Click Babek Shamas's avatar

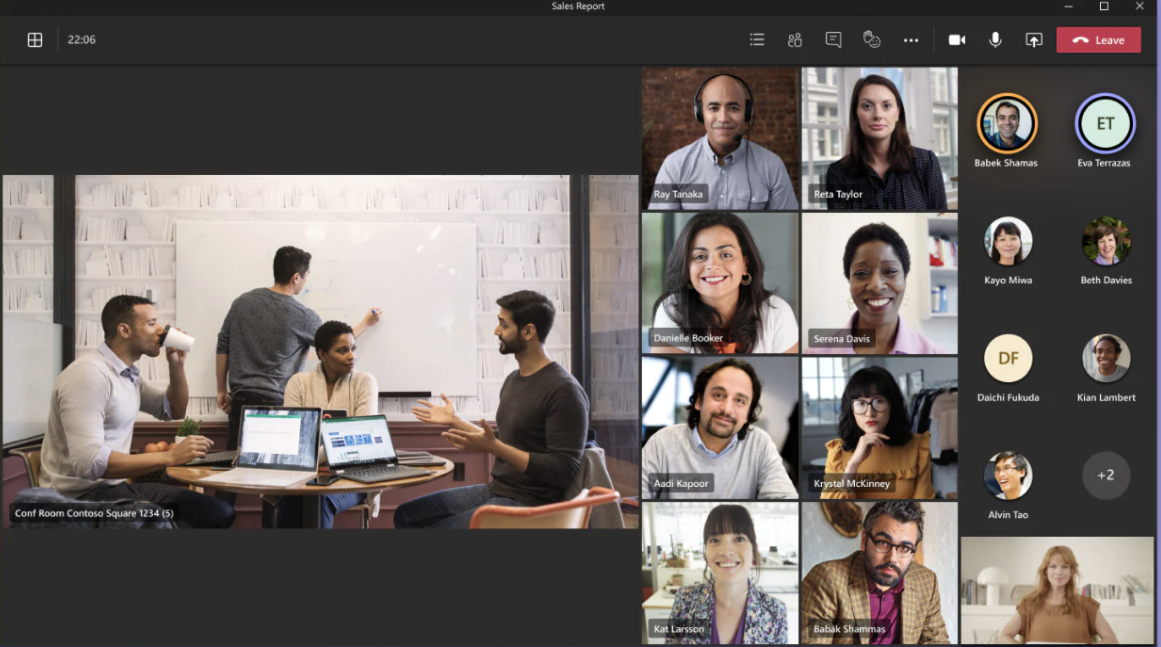[x=1006, y=124]
